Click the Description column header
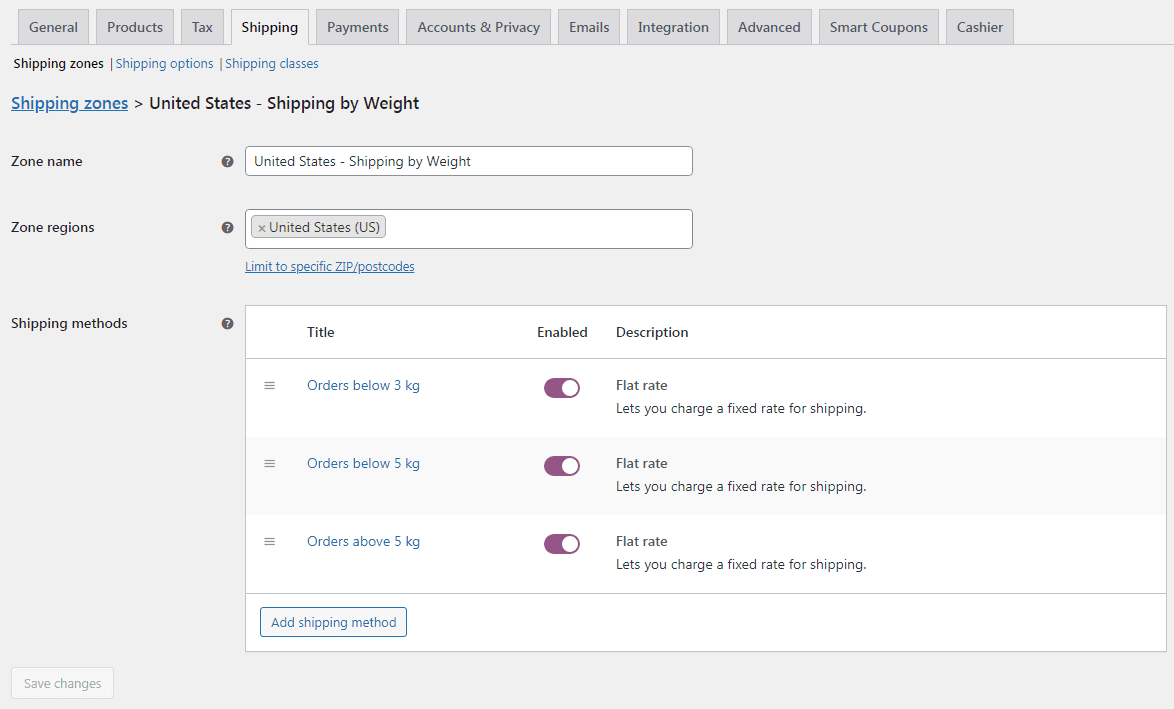1174x709 pixels. pyautogui.click(x=652, y=332)
